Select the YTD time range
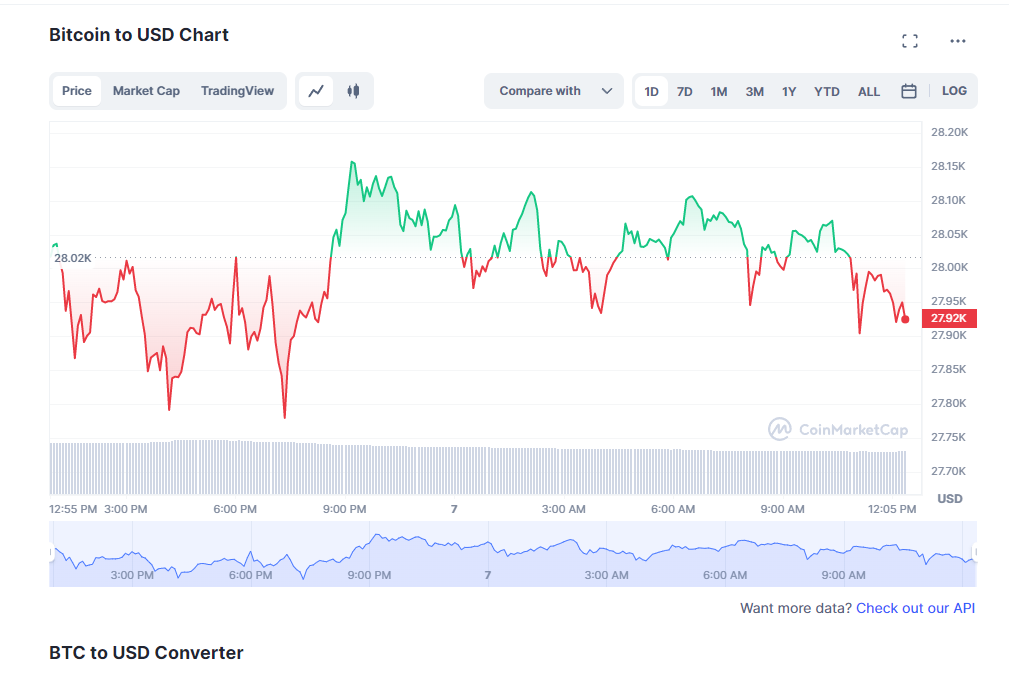1009x675 pixels. point(827,91)
